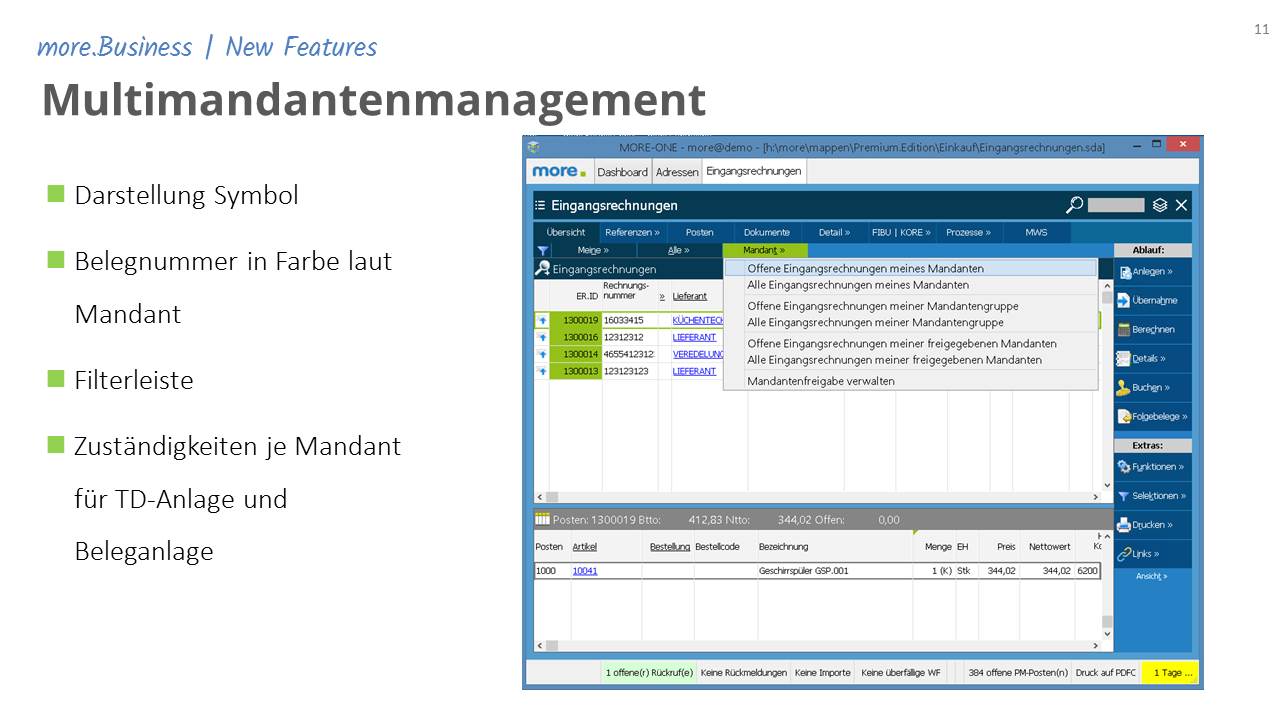Click the arrow icon in row 1300014

[542, 354]
